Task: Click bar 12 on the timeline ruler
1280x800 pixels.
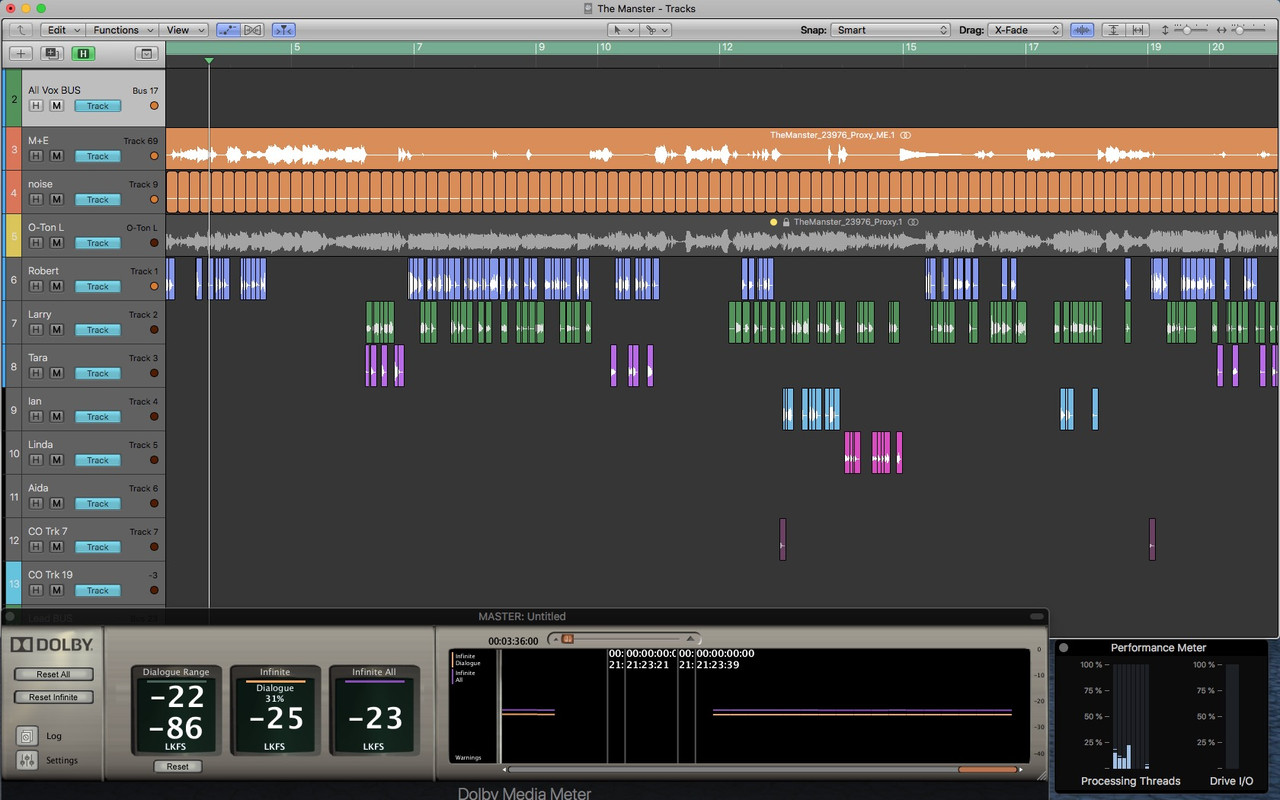Action: pos(727,47)
